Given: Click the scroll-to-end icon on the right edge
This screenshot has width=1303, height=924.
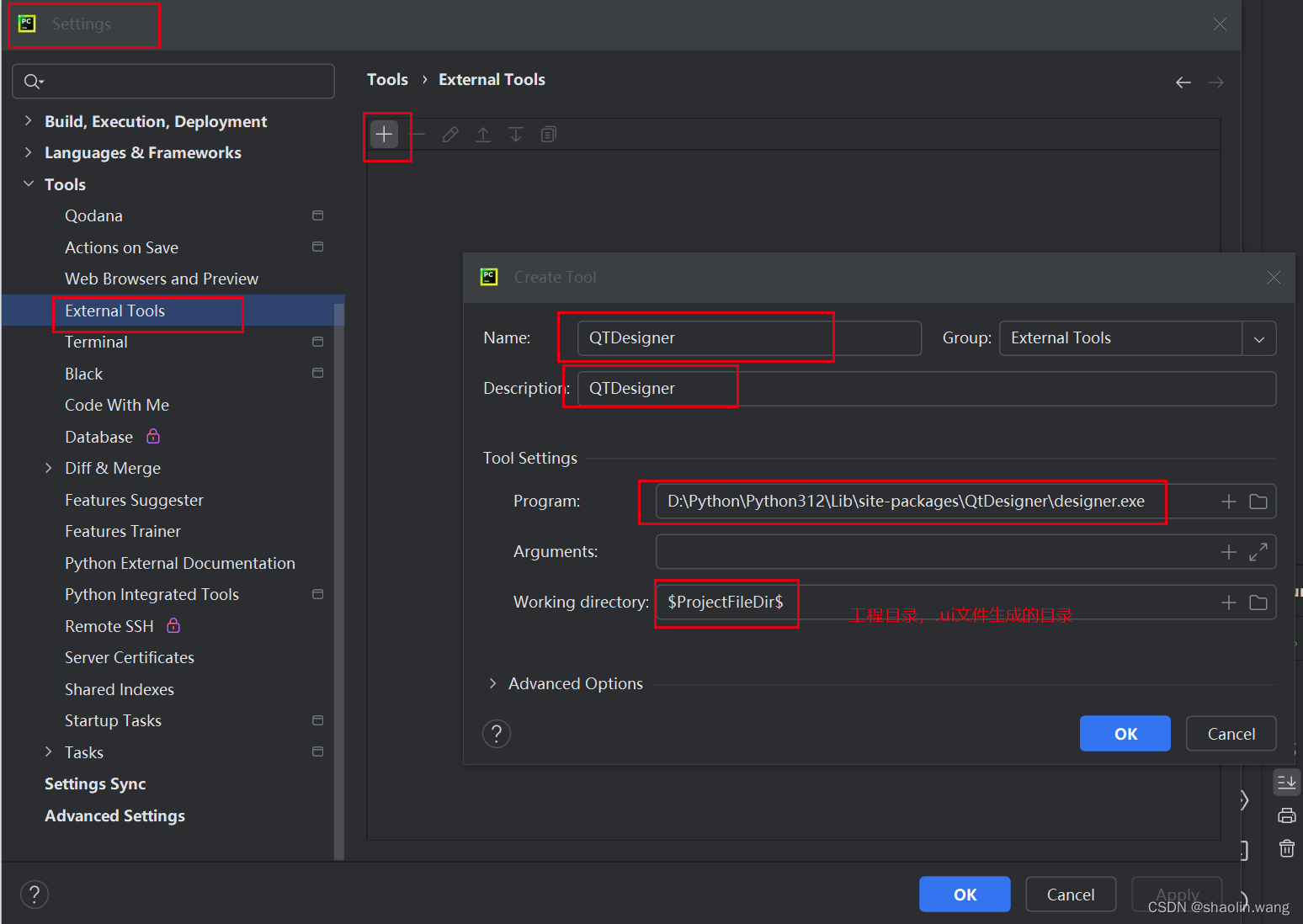Looking at the screenshot, I should click(1287, 783).
